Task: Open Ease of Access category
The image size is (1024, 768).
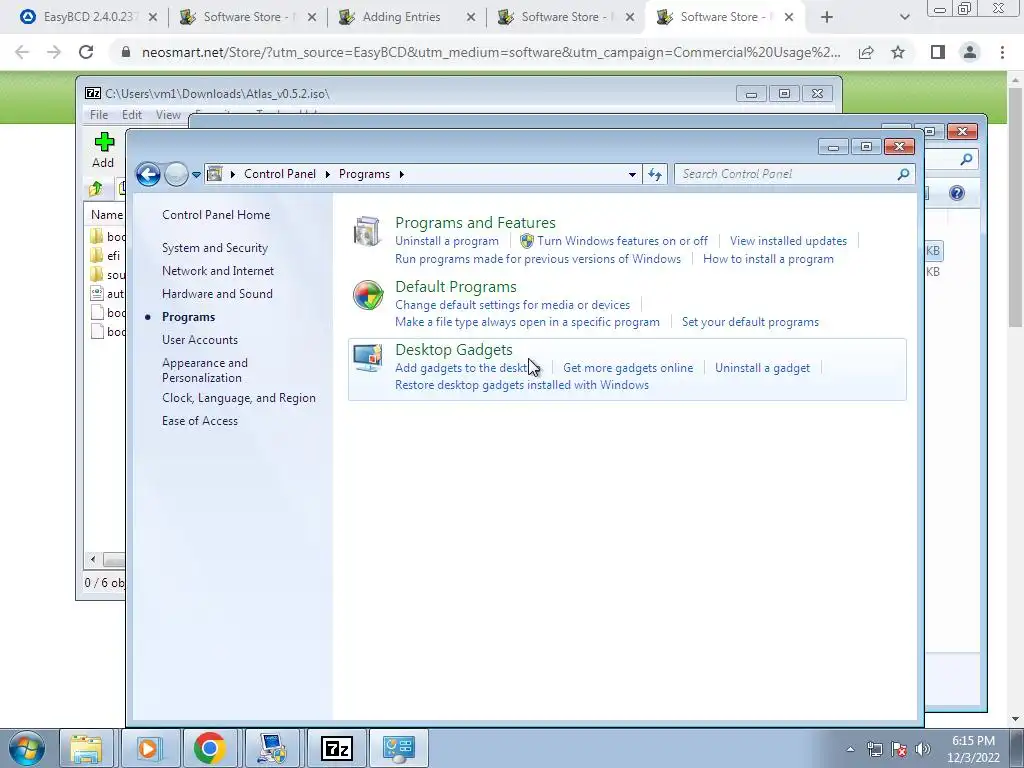Action: coord(200,421)
